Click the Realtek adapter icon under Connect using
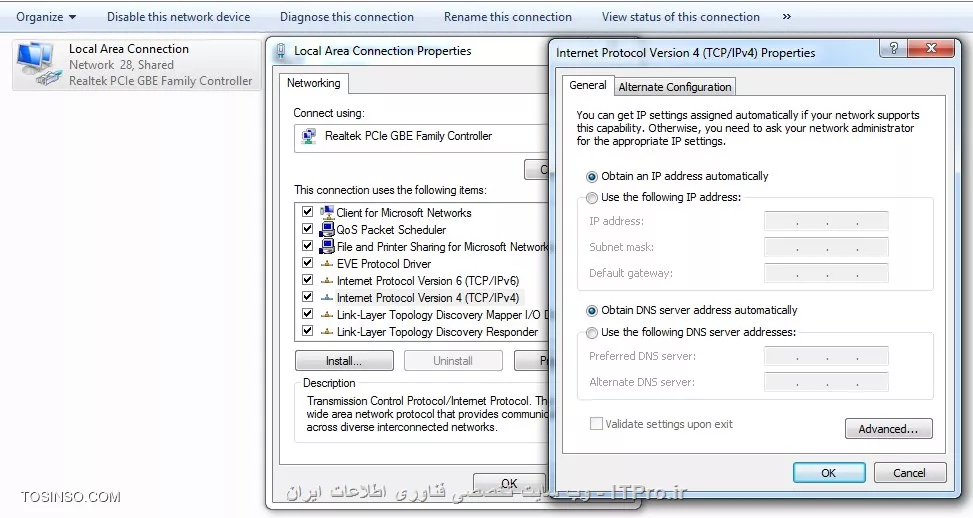The height and width of the screenshot is (518, 973). pos(309,136)
